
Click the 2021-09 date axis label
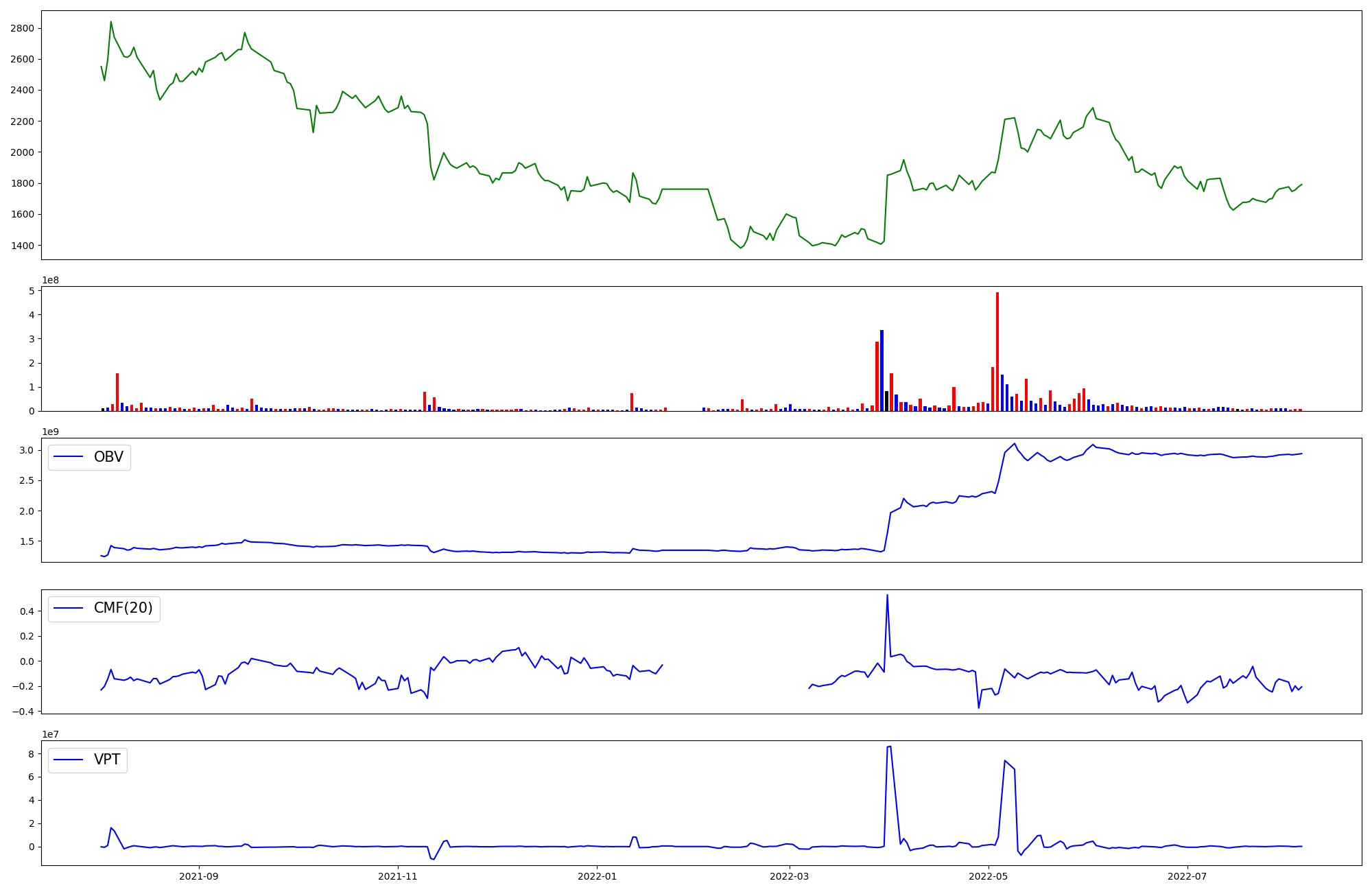(199, 876)
